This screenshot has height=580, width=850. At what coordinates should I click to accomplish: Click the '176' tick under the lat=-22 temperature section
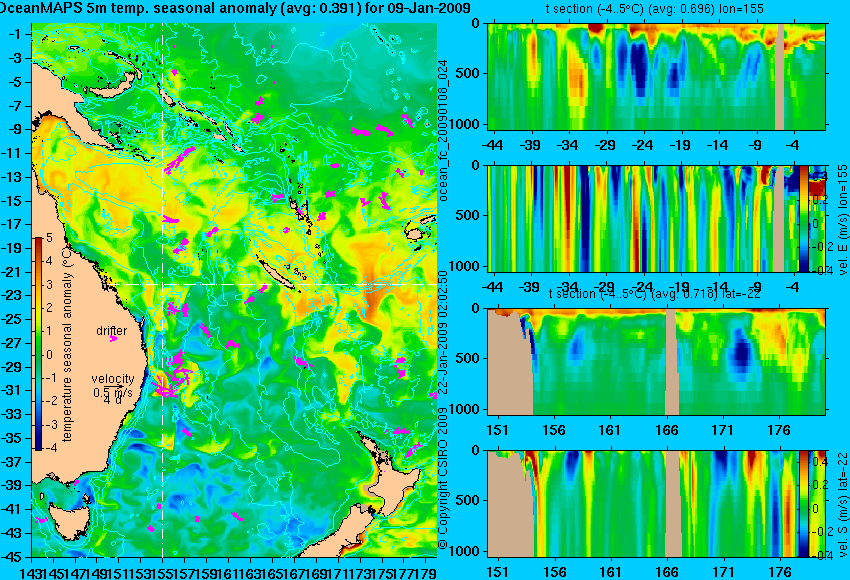[780, 430]
